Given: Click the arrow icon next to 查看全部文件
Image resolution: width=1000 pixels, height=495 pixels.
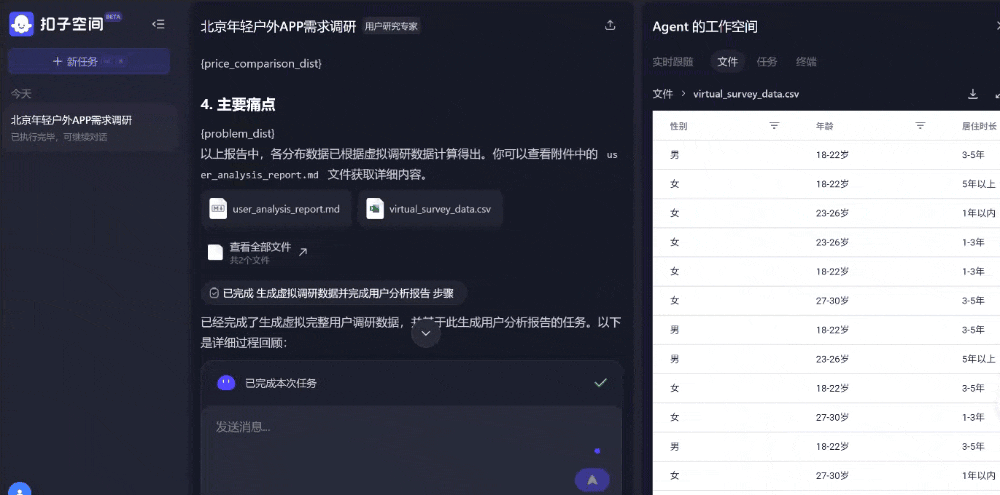Looking at the screenshot, I should (x=303, y=252).
